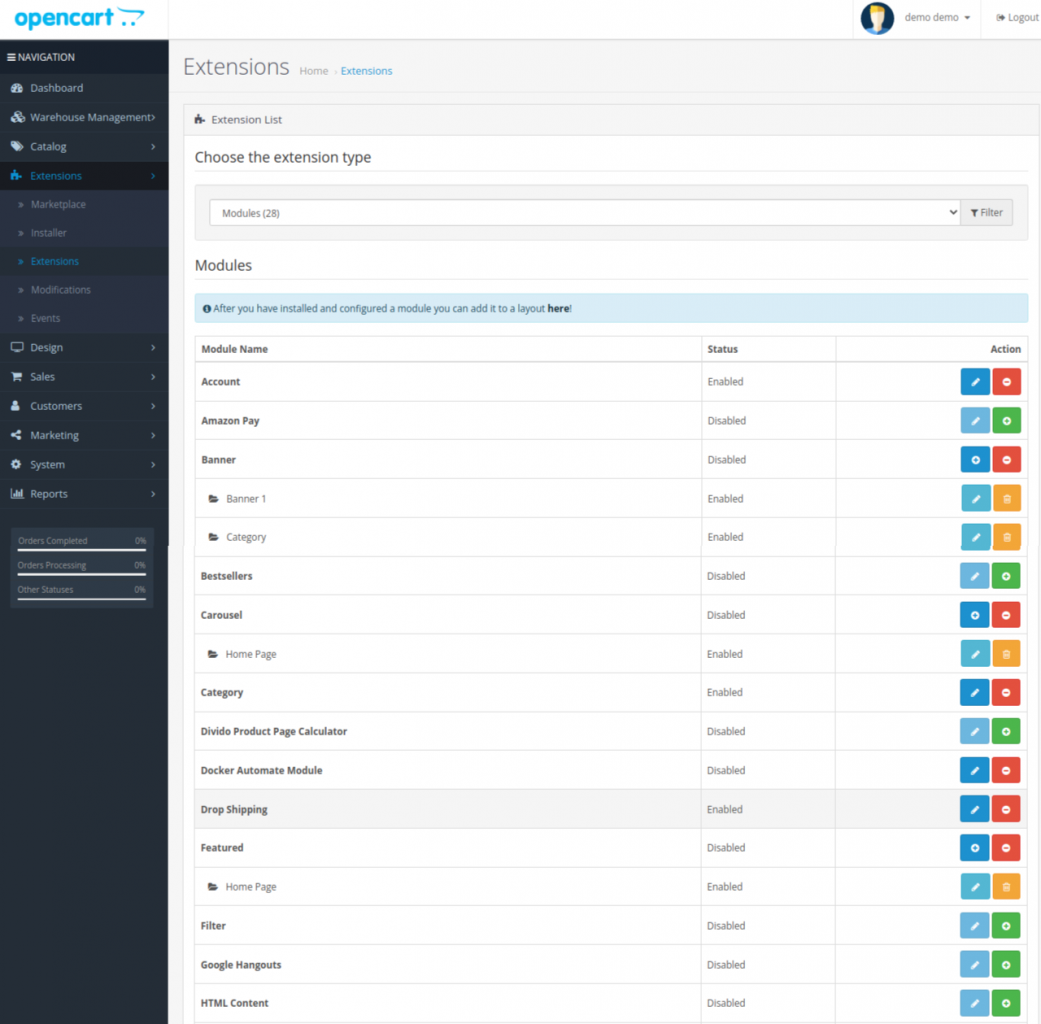Edit the Category module
This screenshot has width=1041, height=1024.
tap(975, 692)
